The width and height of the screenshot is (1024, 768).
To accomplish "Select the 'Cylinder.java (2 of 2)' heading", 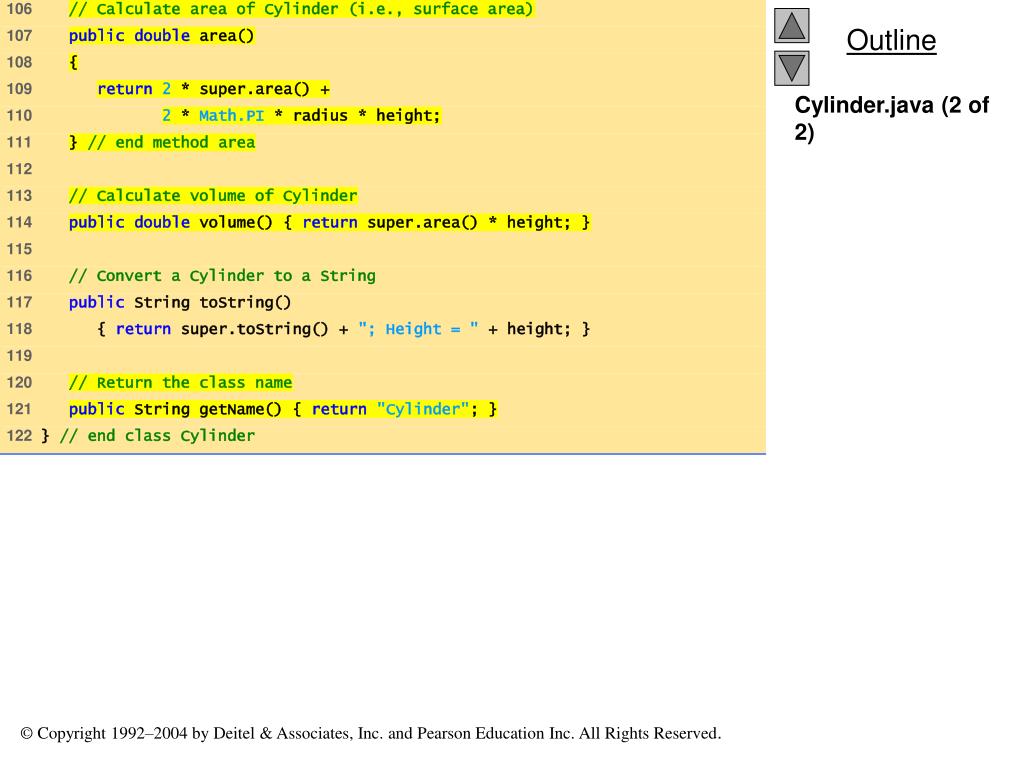I will coord(891,118).
